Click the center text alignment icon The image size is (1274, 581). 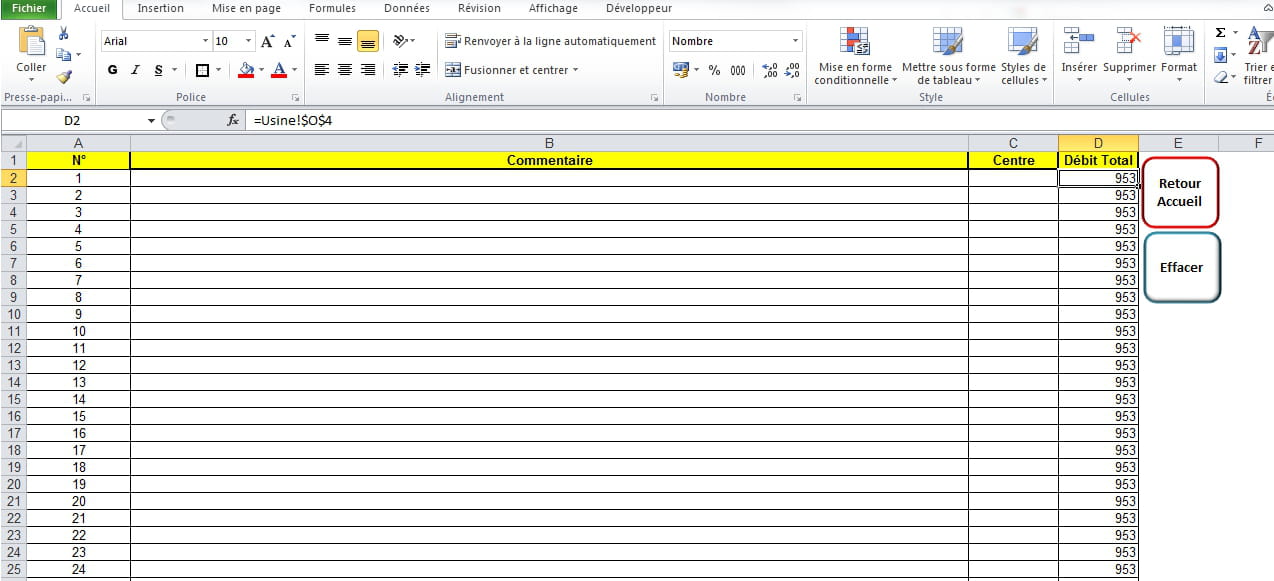pyautogui.click(x=345, y=70)
